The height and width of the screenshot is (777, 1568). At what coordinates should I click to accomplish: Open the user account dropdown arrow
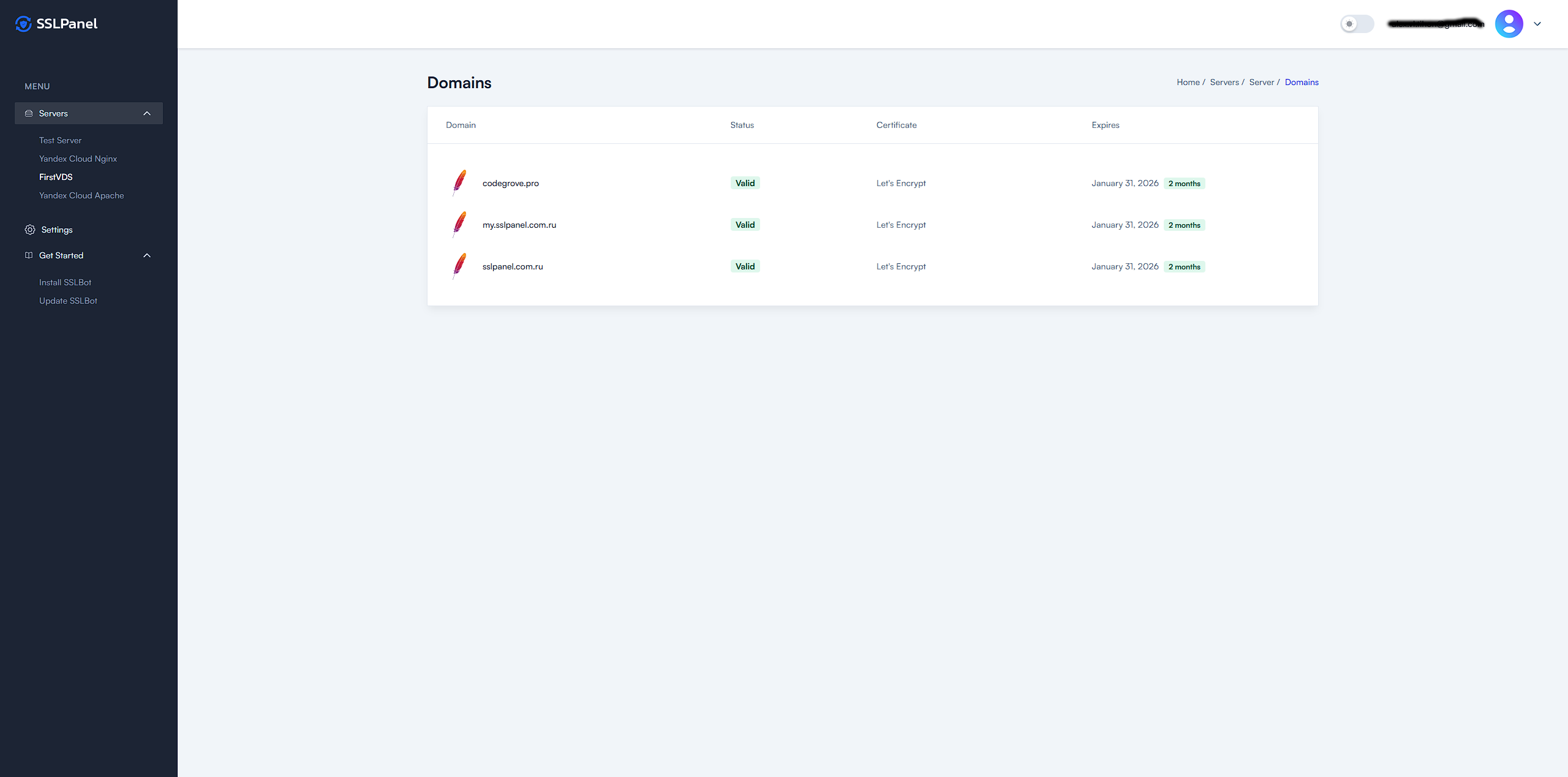pos(1537,24)
